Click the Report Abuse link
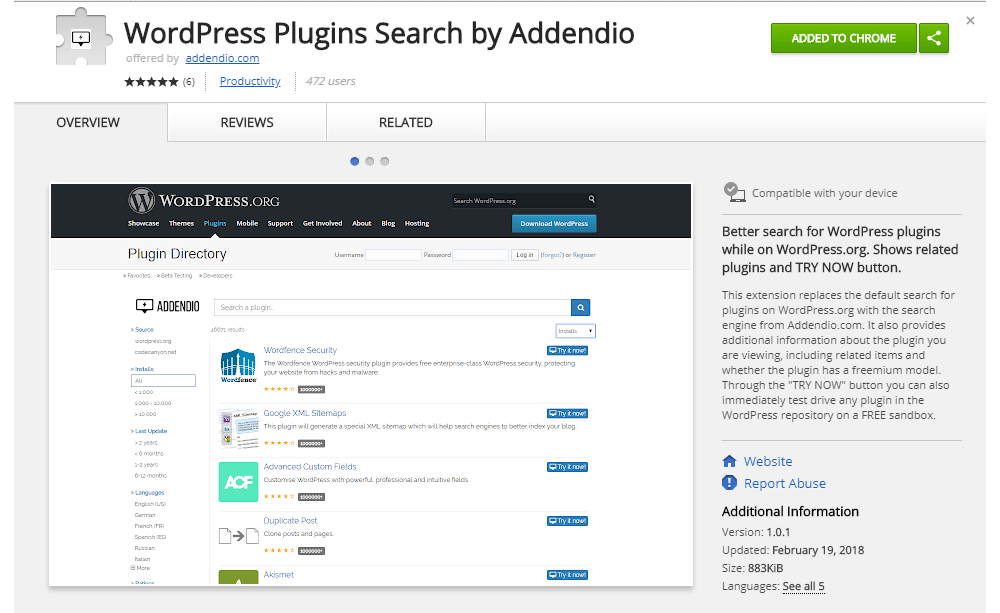Image resolution: width=1000 pixels, height=613 pixels. coord(784,484)
